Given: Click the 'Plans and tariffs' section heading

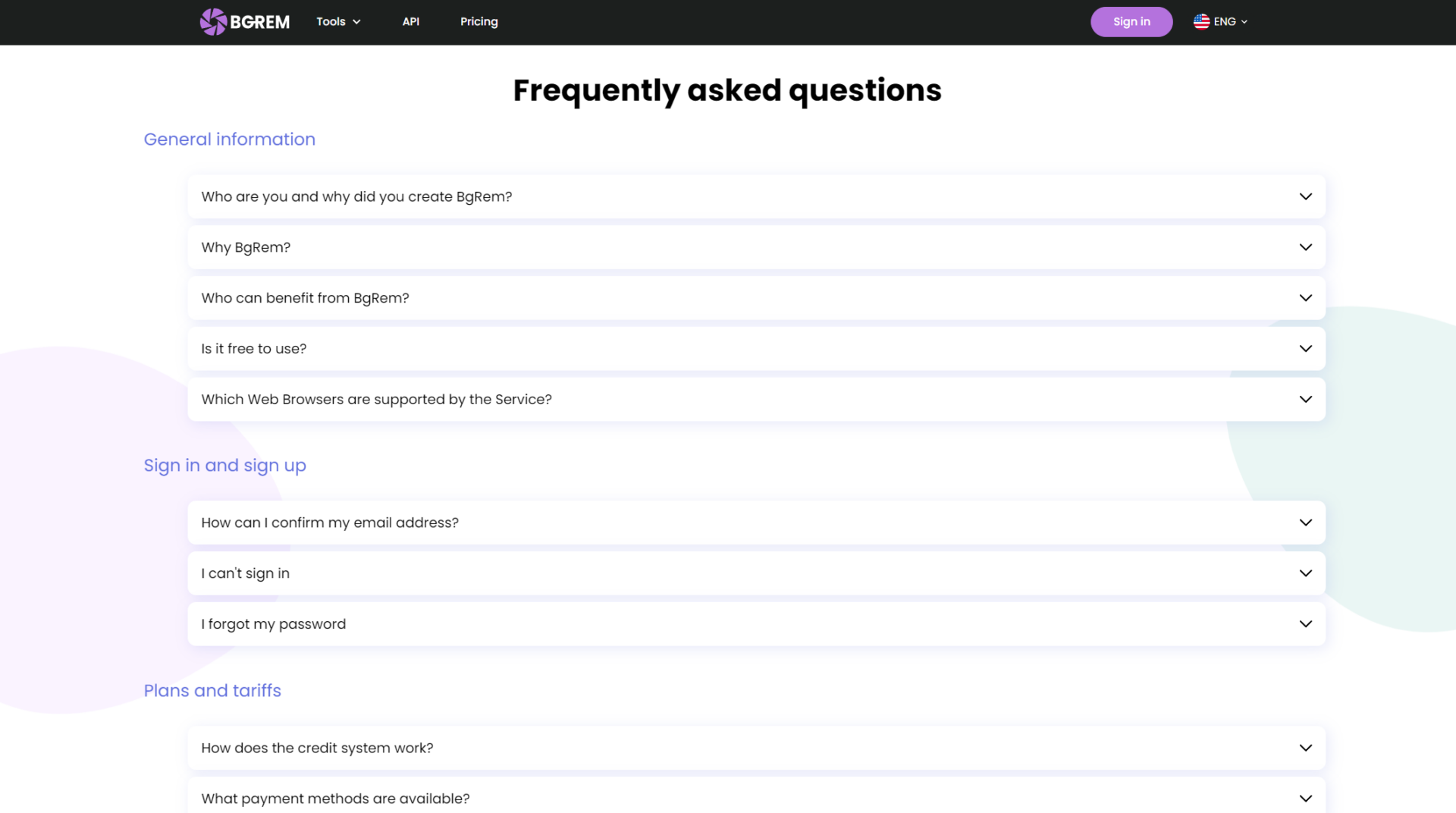Looking at the screenshot, I should (212, 691).
